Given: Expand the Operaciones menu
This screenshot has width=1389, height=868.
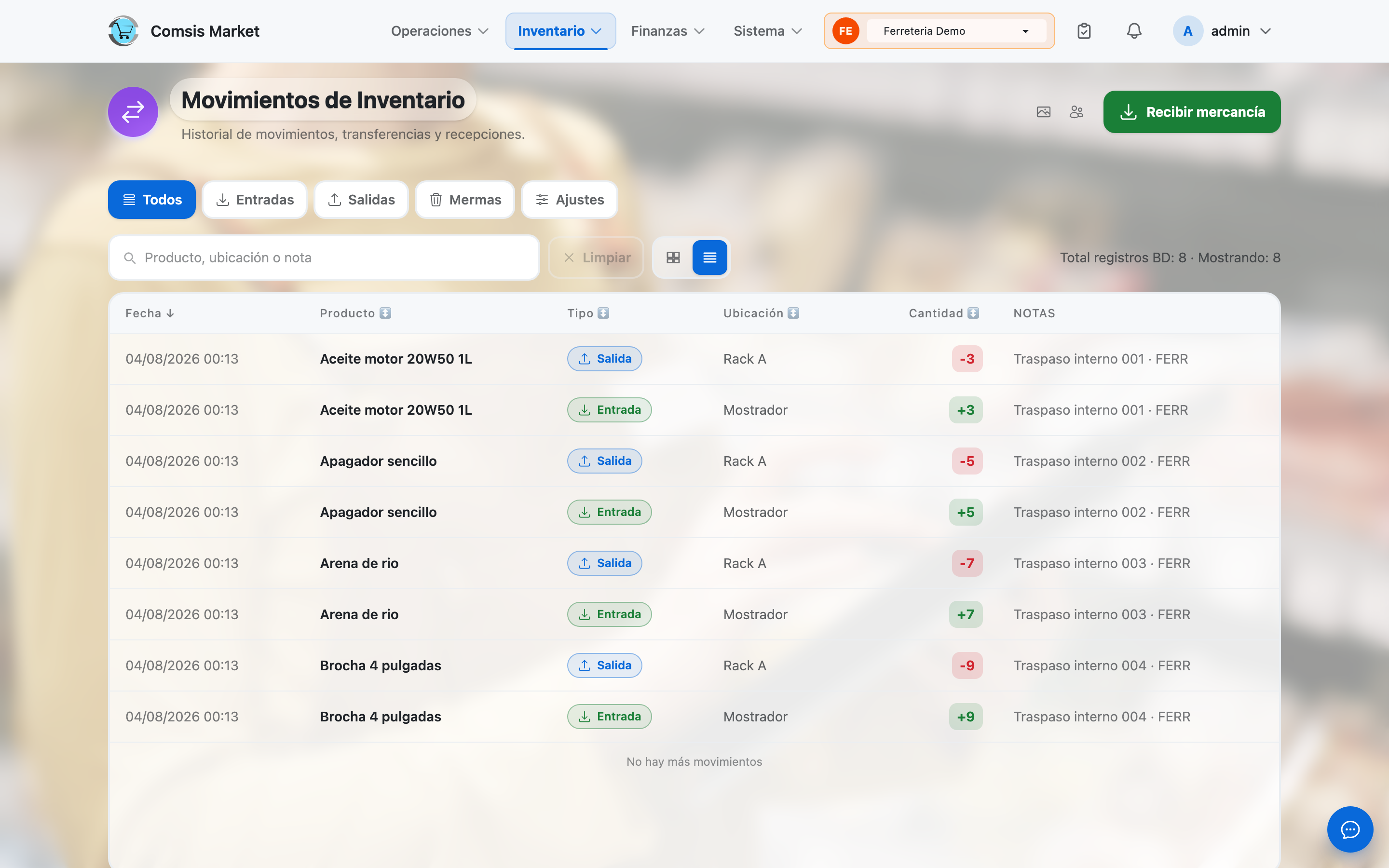Looking at the screenshot, I should 440,31.
